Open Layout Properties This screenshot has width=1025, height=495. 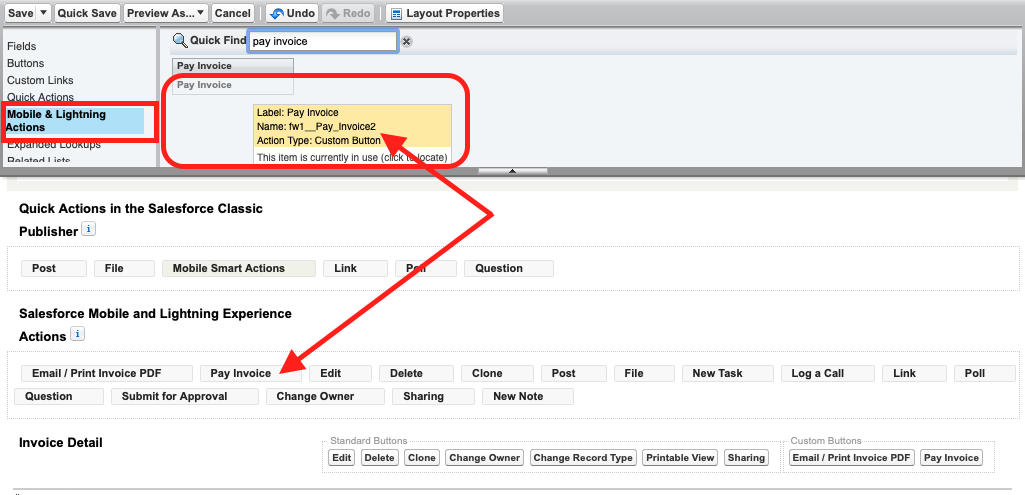click(x=445, y=13)
